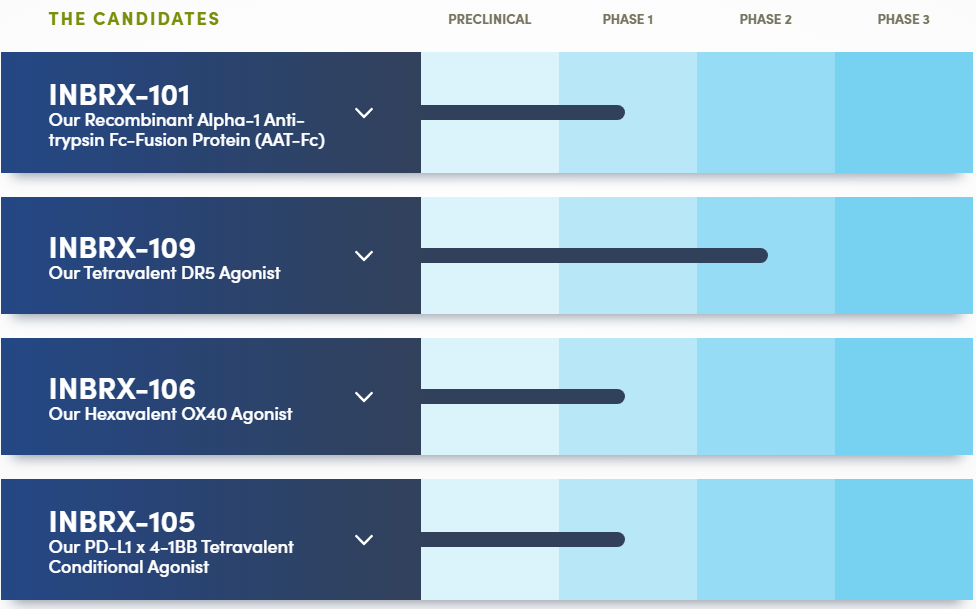Viewport: 976px width, 609px height.
Task: Expand the INBRX-109 candidate chevron
Action: [x=364, y=256]
